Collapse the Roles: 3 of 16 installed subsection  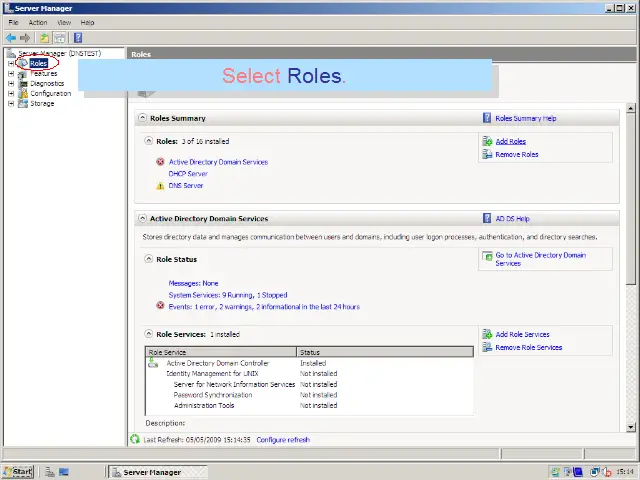[x=149, y=141]
